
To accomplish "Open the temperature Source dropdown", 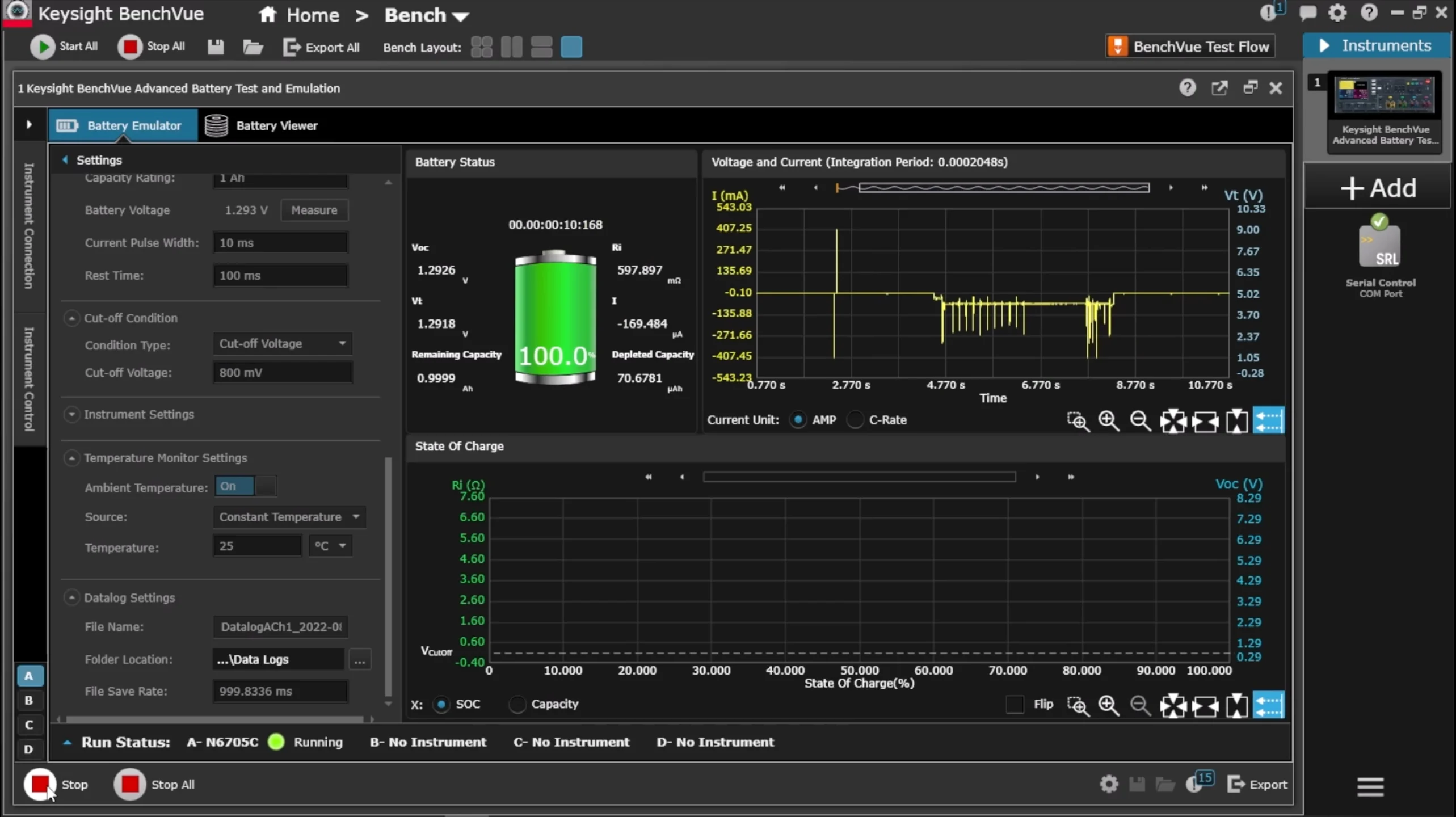I will pos(289,517).
